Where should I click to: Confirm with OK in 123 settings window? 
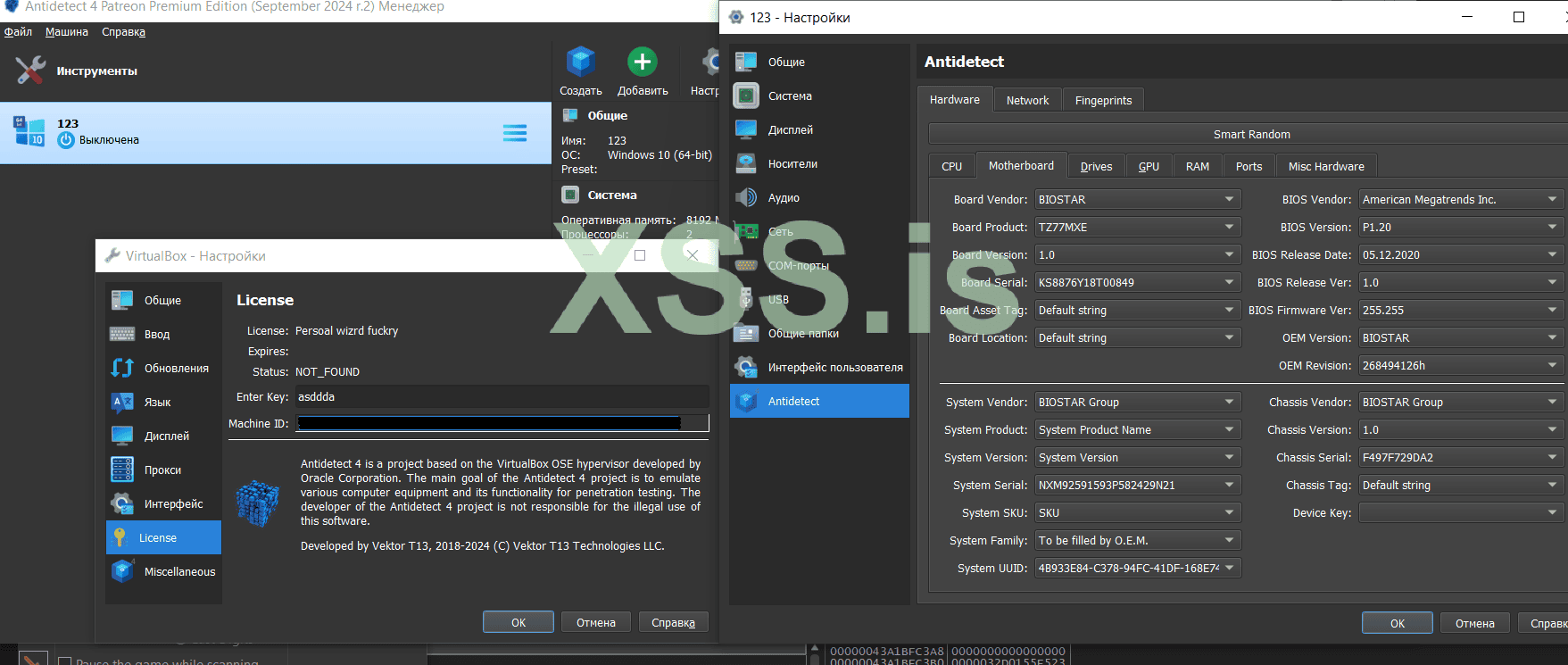pos(1397,623)
